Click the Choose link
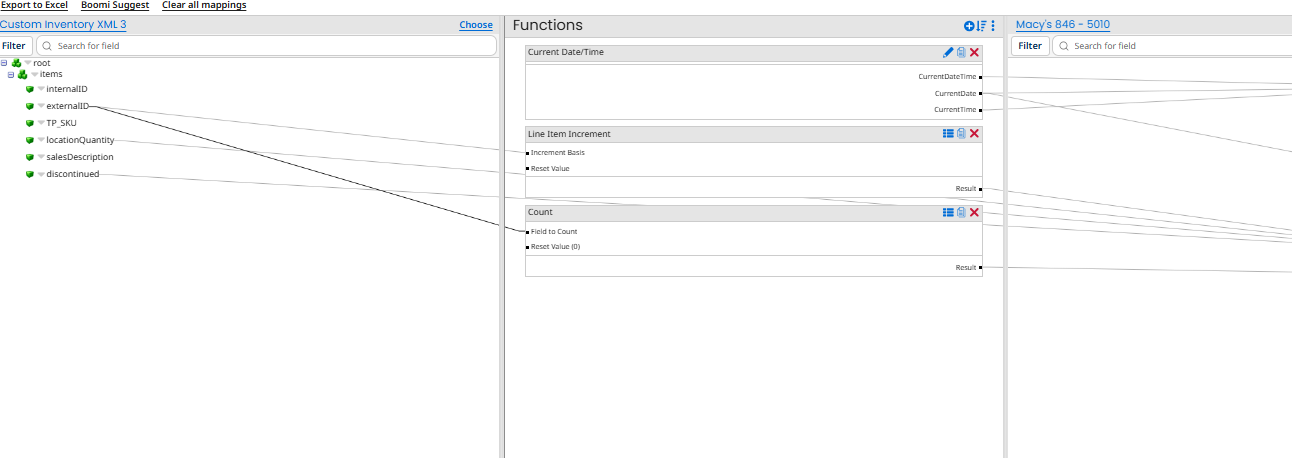The image size is (1292, 458). point(476,25)
